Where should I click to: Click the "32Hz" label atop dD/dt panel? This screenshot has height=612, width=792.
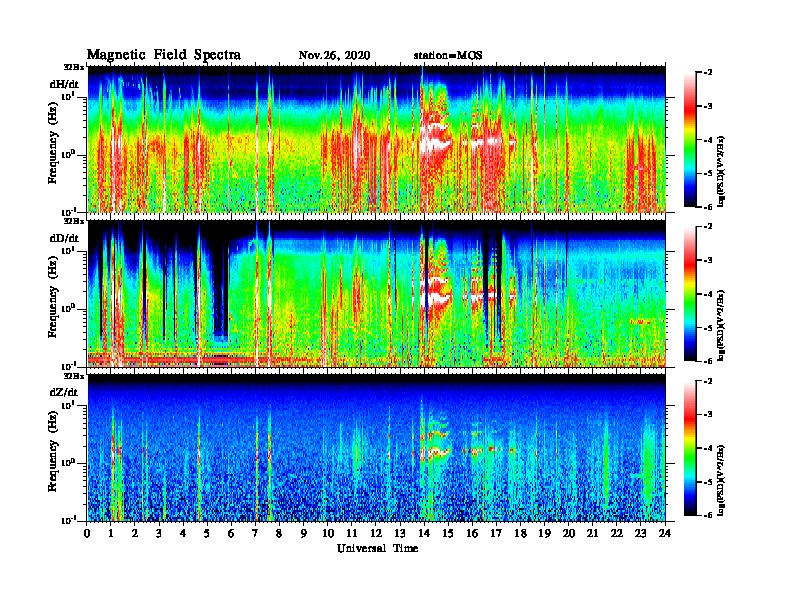[x=73, y=221]
